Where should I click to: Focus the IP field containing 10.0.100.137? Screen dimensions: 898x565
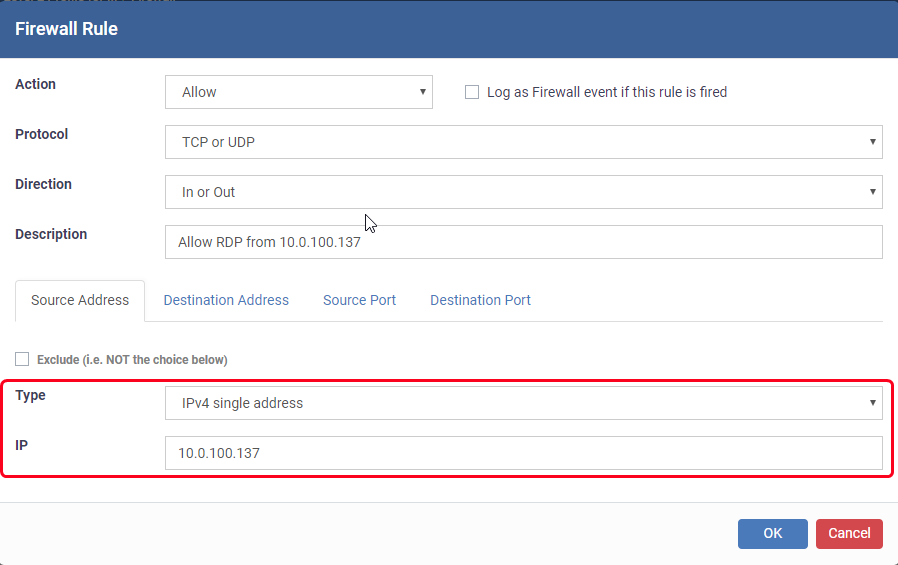523,453
